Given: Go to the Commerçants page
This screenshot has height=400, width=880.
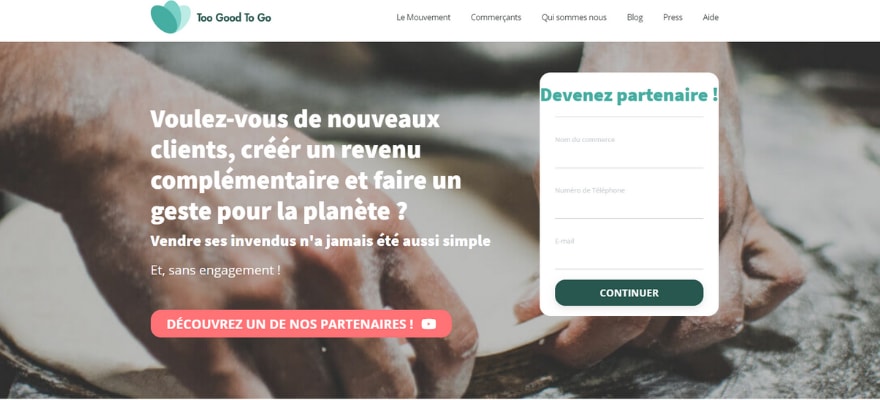Looking at the screenshot, I should coord(496,17).
